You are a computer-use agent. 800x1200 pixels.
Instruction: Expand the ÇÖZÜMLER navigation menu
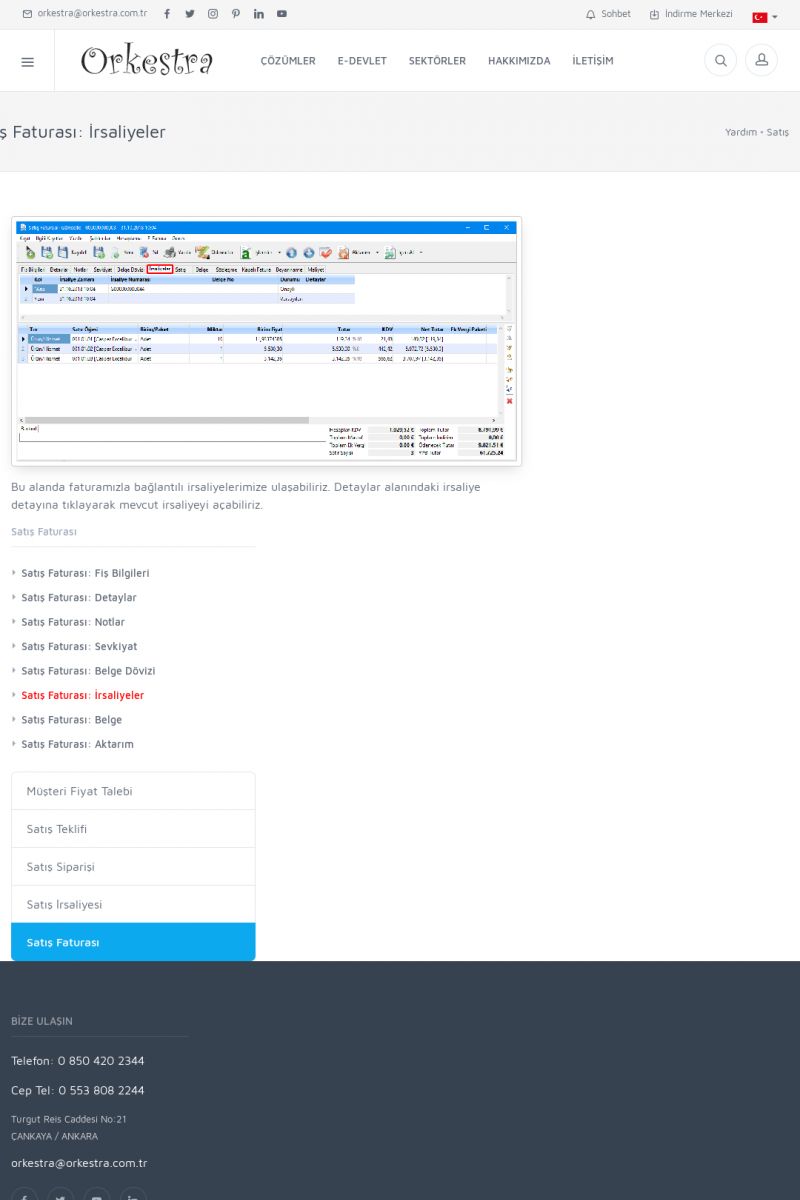tap(288, 61)
